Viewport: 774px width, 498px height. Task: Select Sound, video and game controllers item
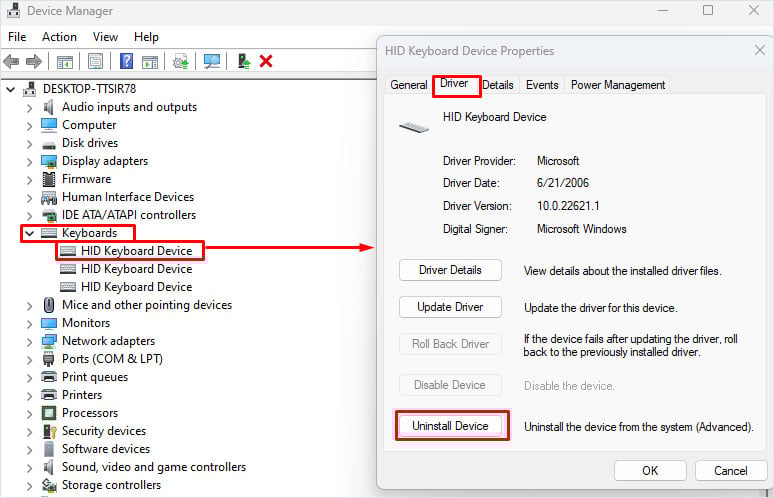(154, 467)
